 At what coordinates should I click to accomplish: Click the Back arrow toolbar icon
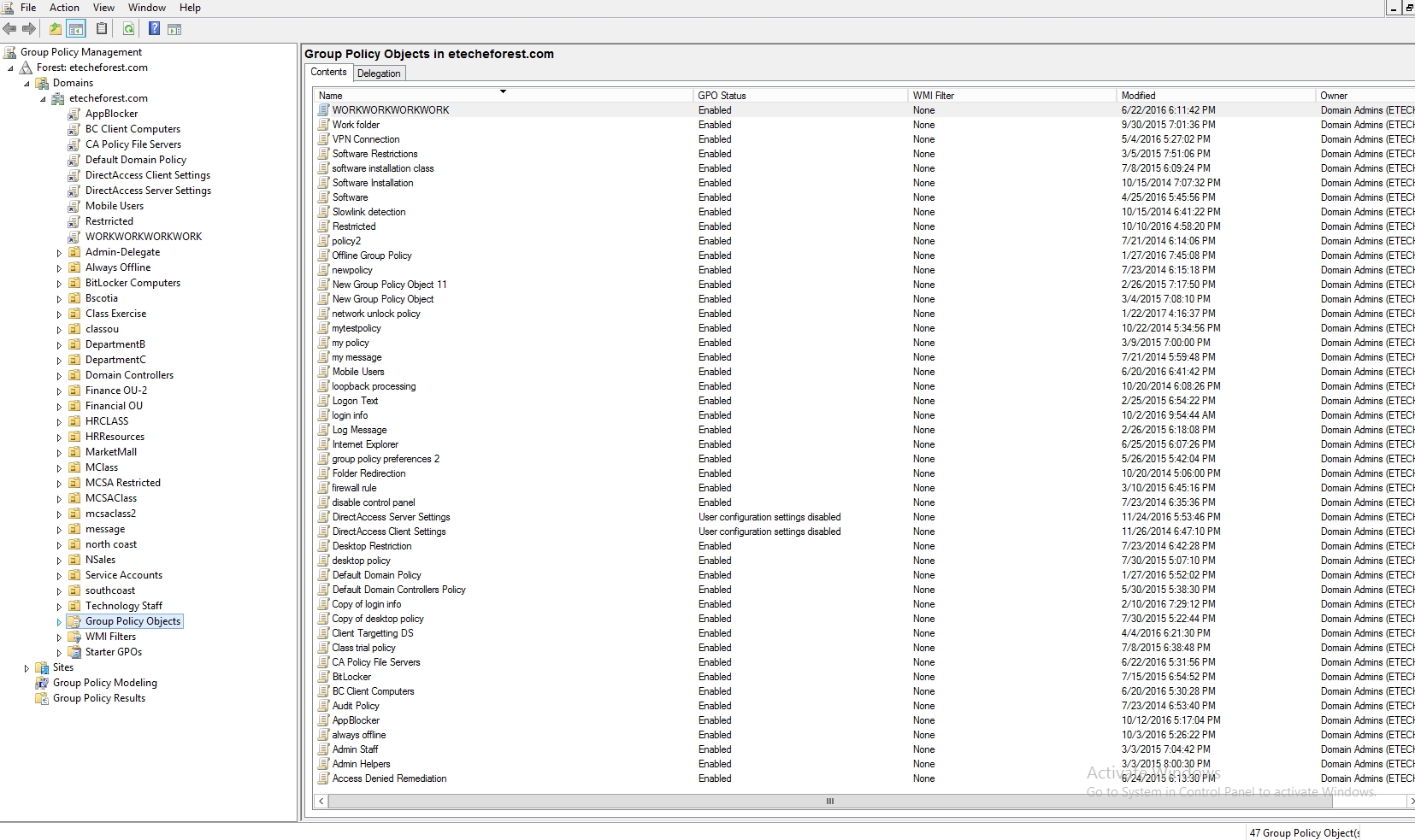[10, 29]
